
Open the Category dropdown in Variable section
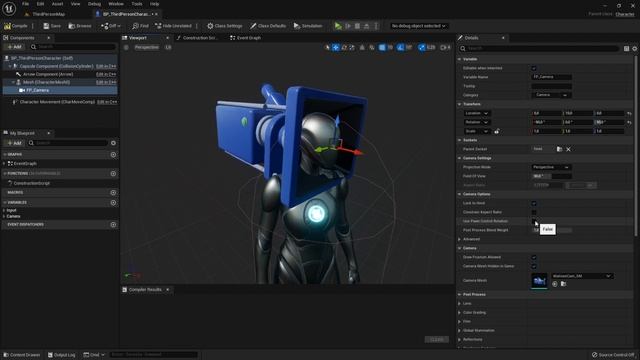(x=551, y=95)
